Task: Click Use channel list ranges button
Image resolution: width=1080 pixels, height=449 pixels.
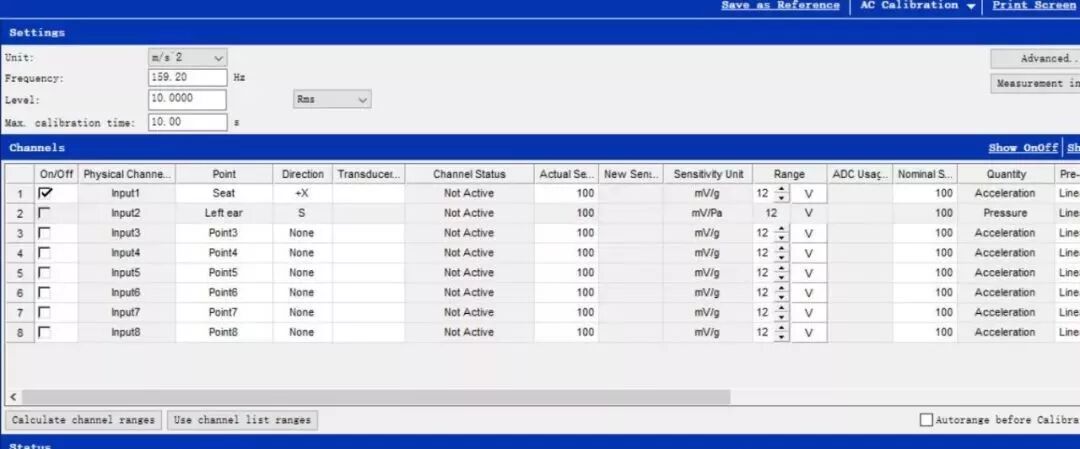Action: (242, 420)
